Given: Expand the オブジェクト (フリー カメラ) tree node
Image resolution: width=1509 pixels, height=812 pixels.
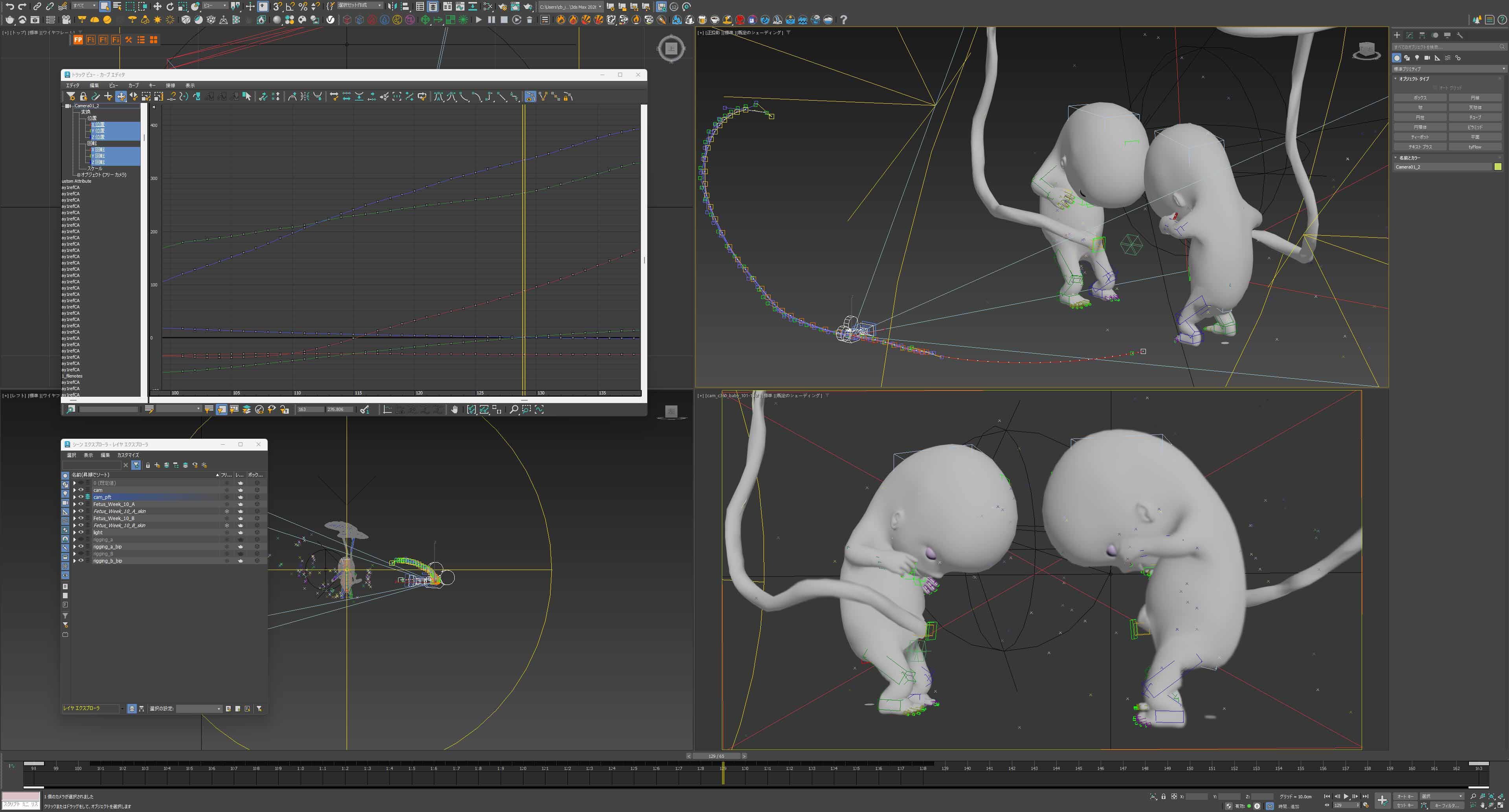Looking at the screenshot, I should 79,174.
